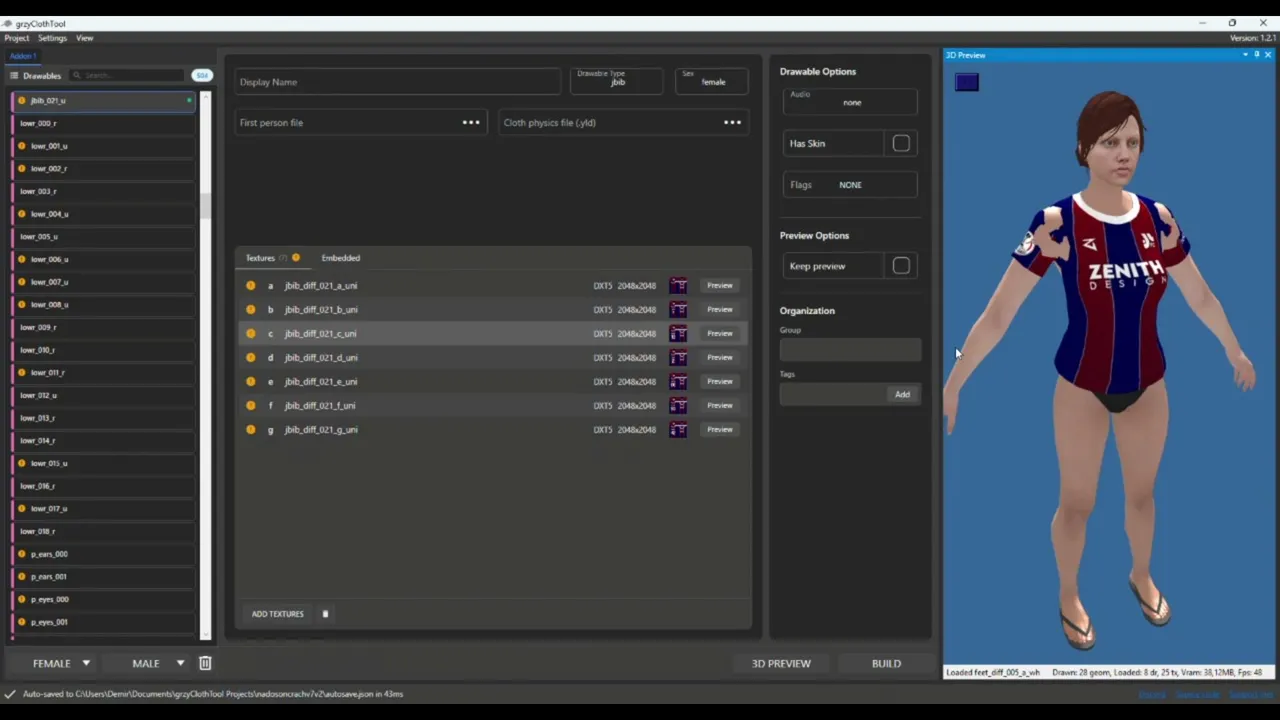Click the ADD TEXTURES button
Image resolution: width=1280 pixels, height=720 pixels.
click(x=278, y=614)
